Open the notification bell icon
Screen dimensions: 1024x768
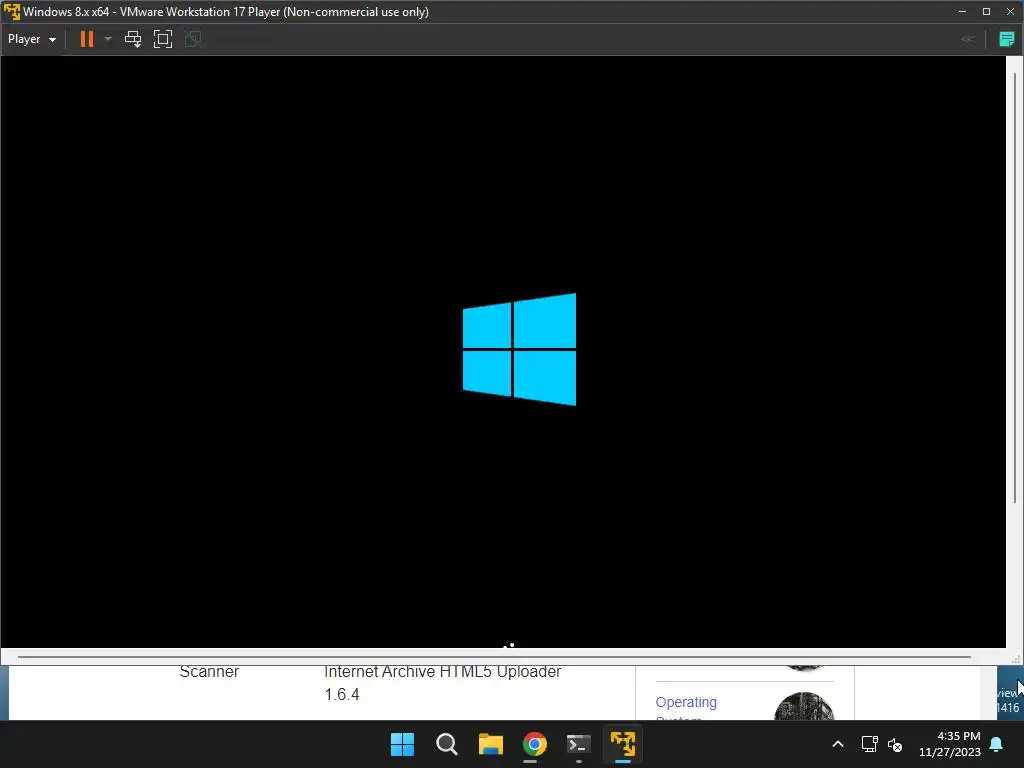coord(997,744)
